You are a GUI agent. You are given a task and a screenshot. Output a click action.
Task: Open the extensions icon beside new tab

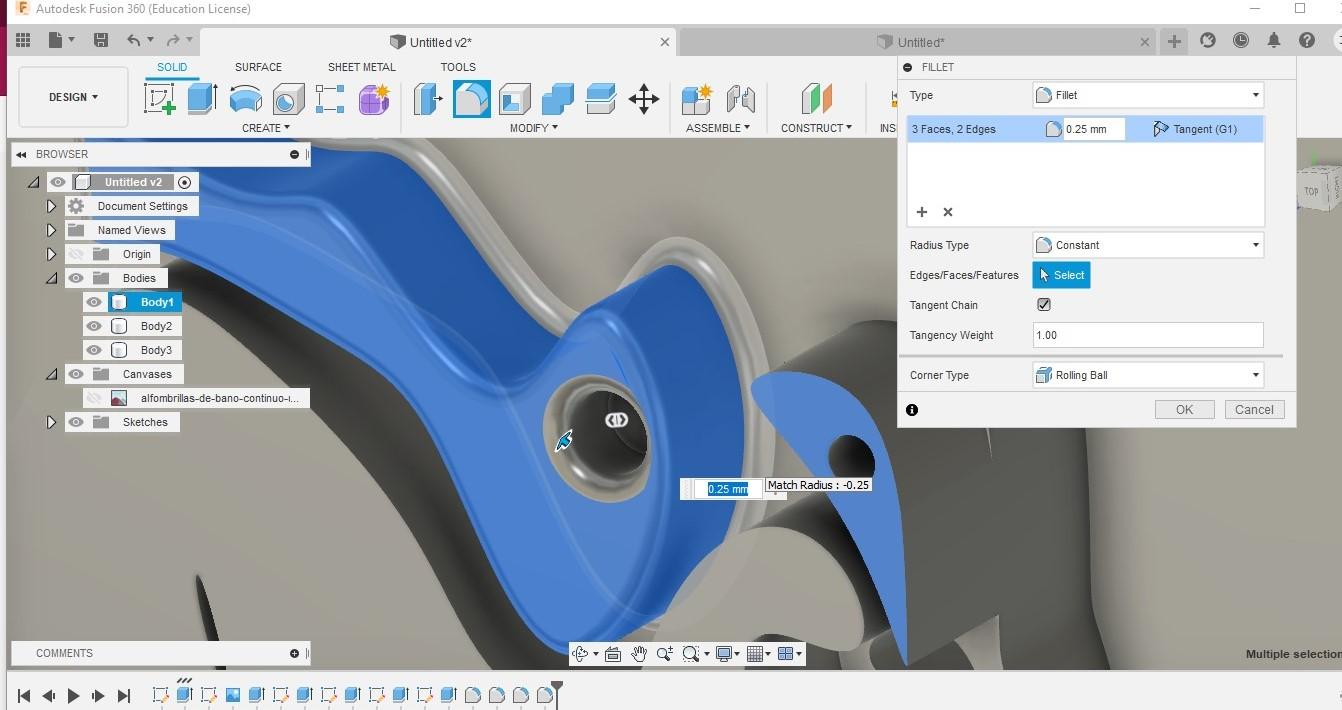[1208, 40]
